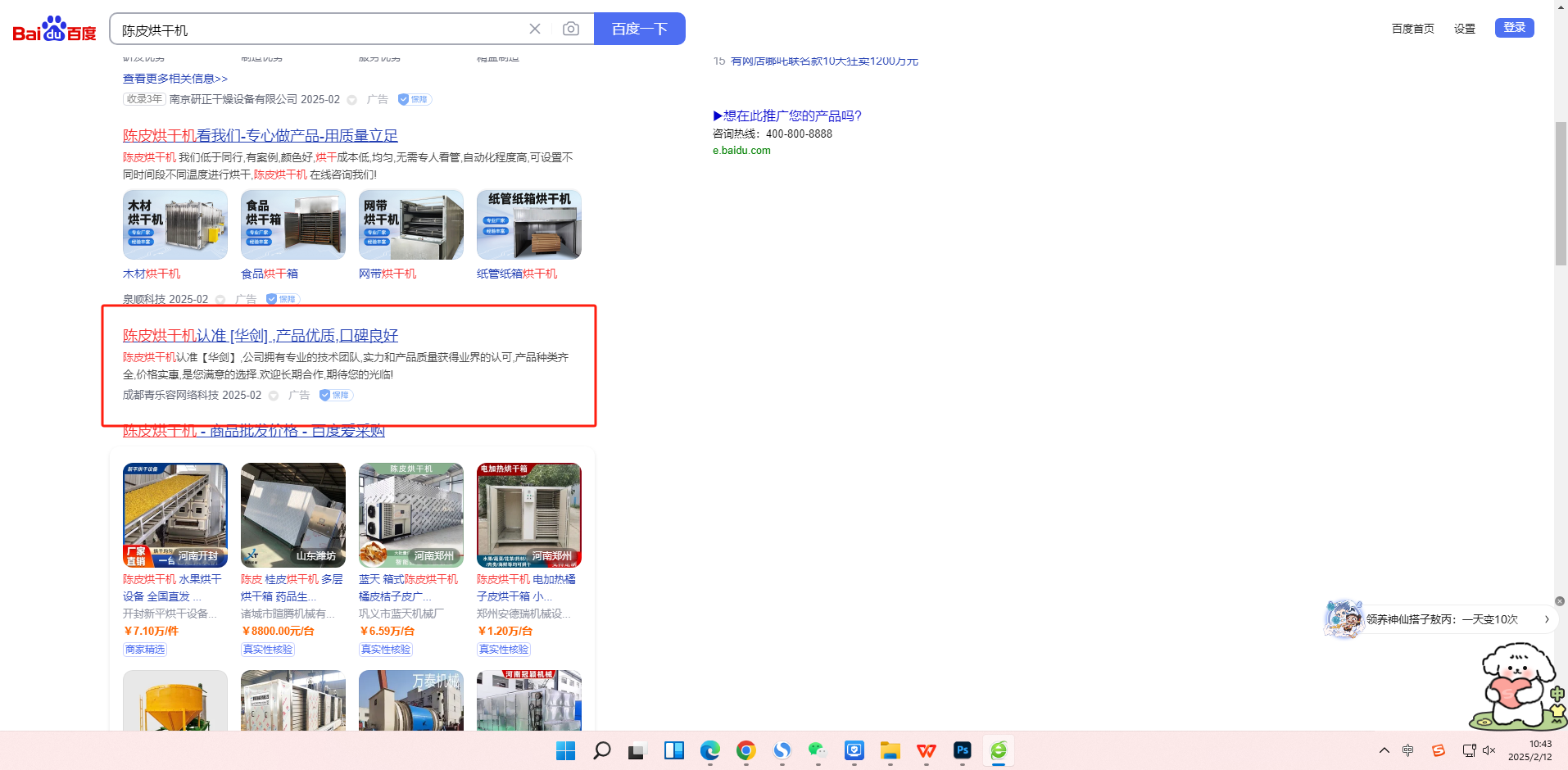1568x770 pixels.
Task: Clear the search box with the X icon
Action: [535, 29]
